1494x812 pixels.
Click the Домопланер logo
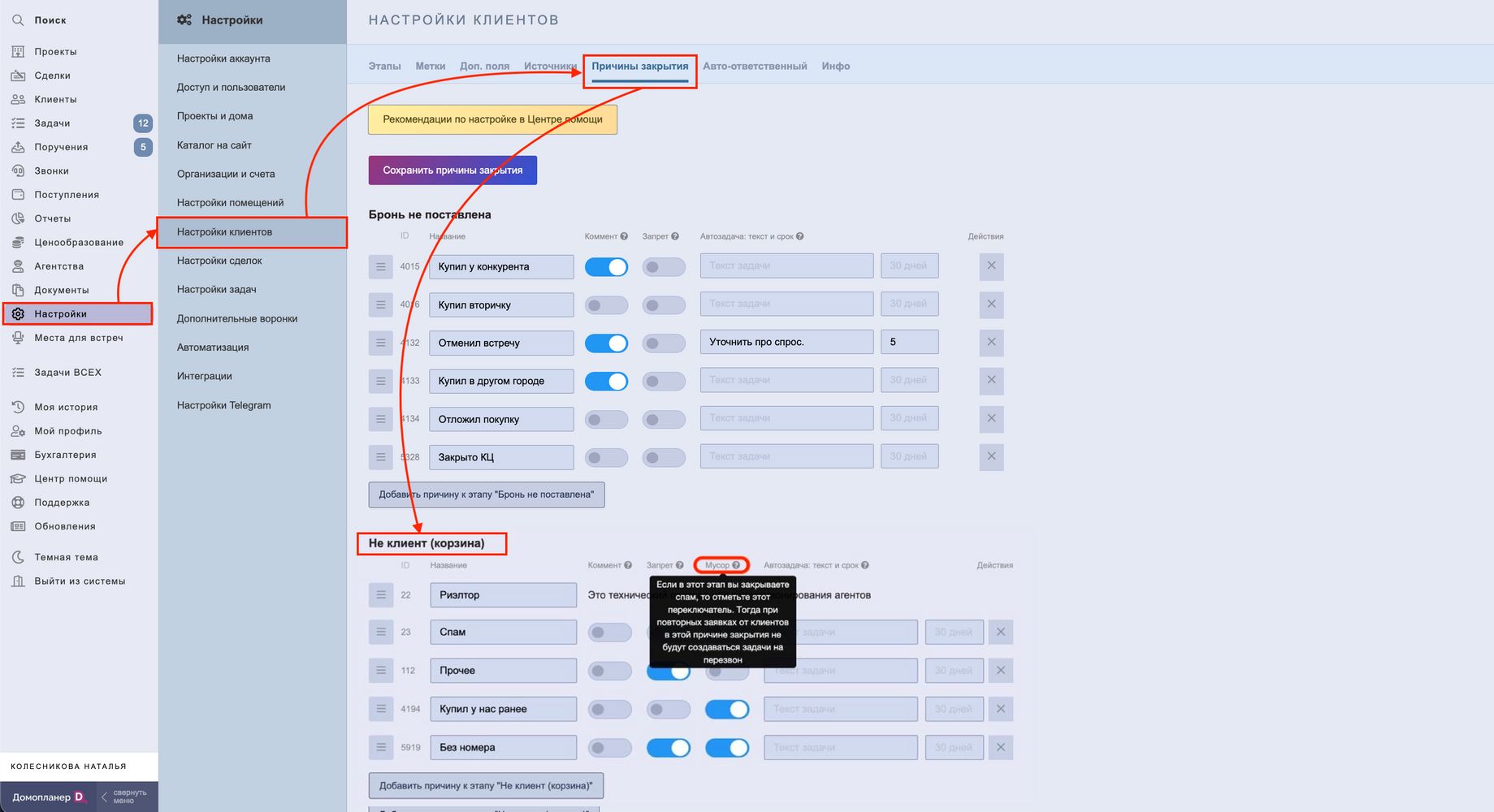click(49, 797)
